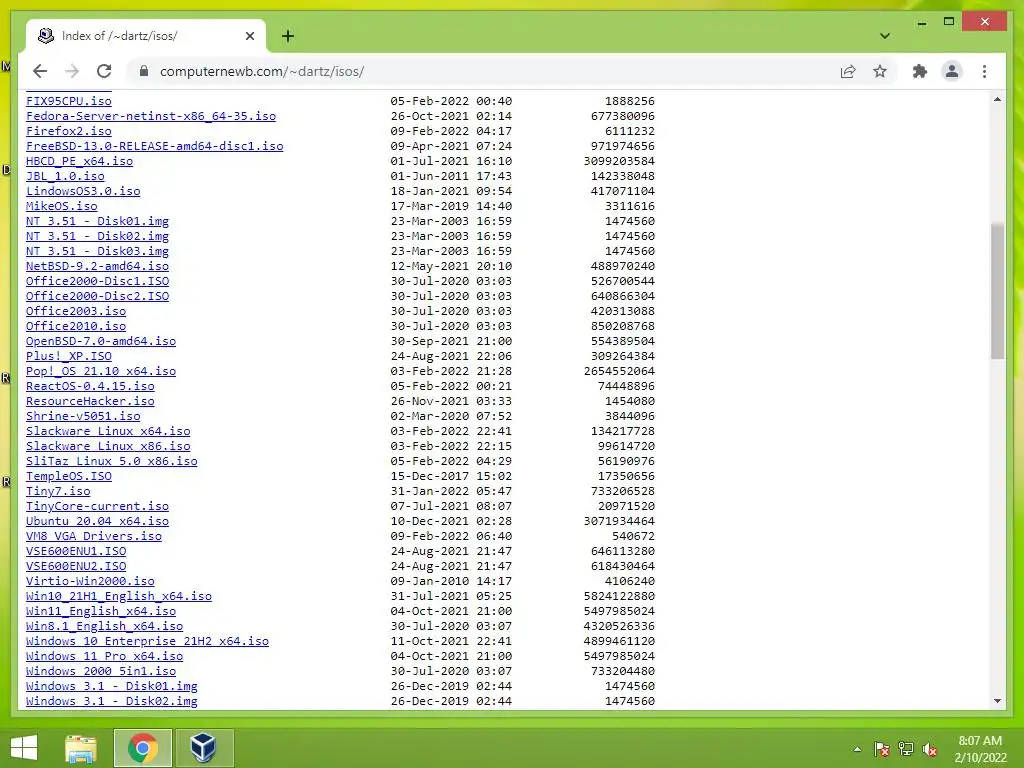Viewport: 1024px width, 768px height.
Task: Open OpenBSD-7.0-amd64.iso link
Action: [101, 341]
